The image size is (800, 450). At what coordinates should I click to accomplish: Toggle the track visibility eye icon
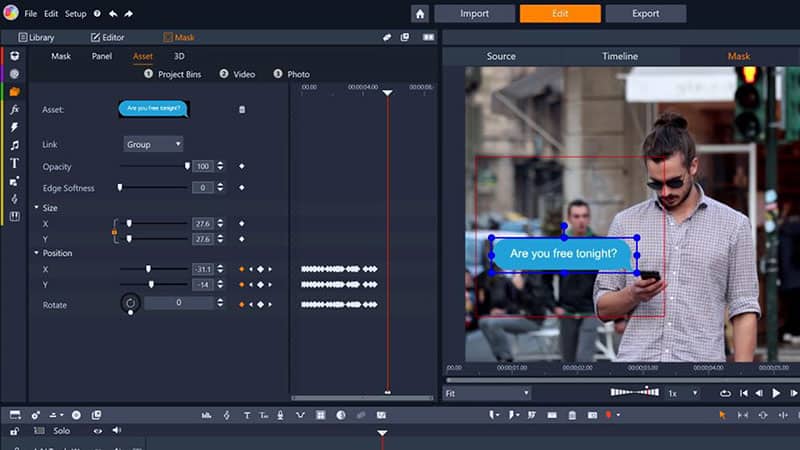98,431
